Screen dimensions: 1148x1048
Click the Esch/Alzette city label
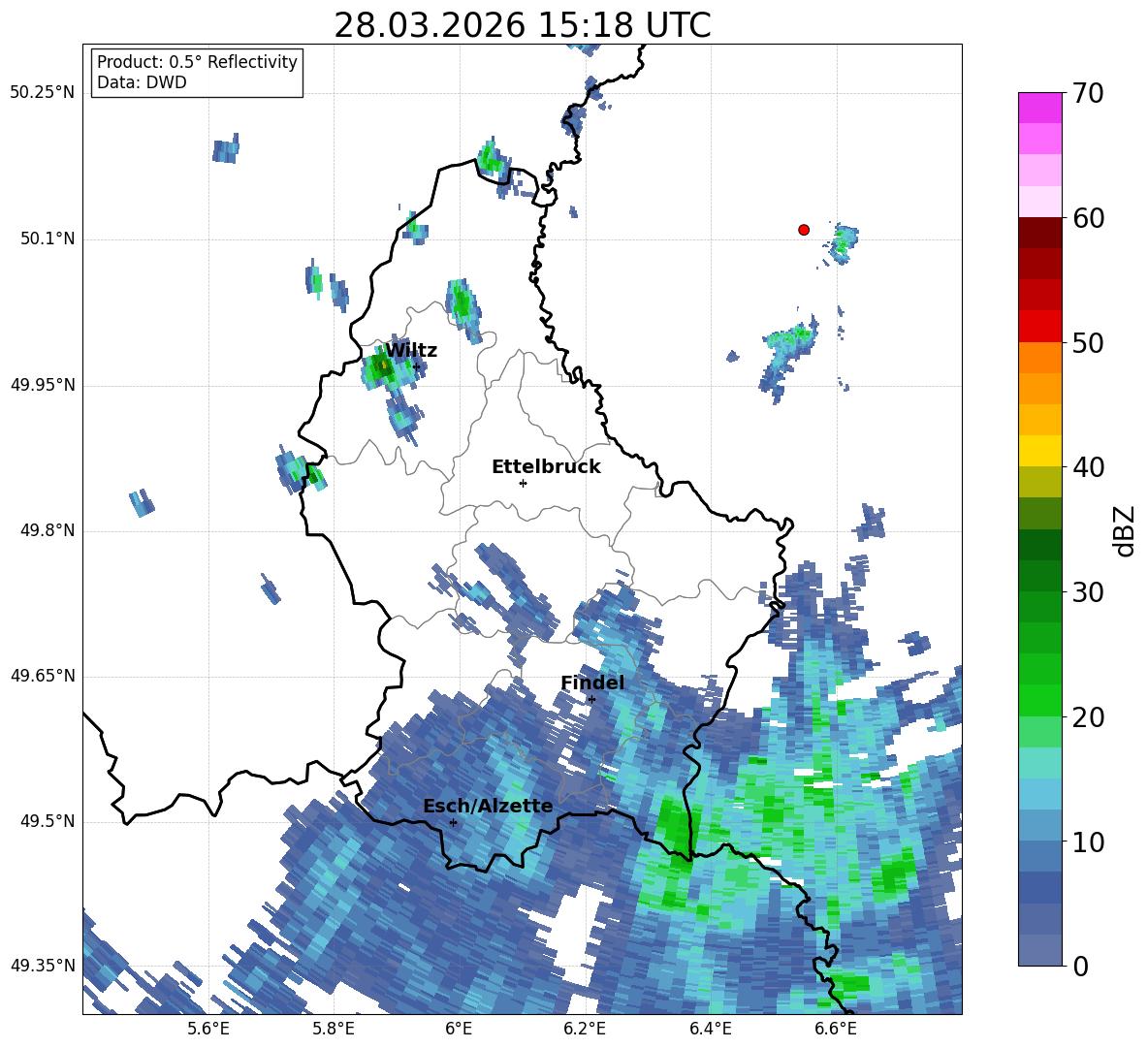[x=489, y=807]
